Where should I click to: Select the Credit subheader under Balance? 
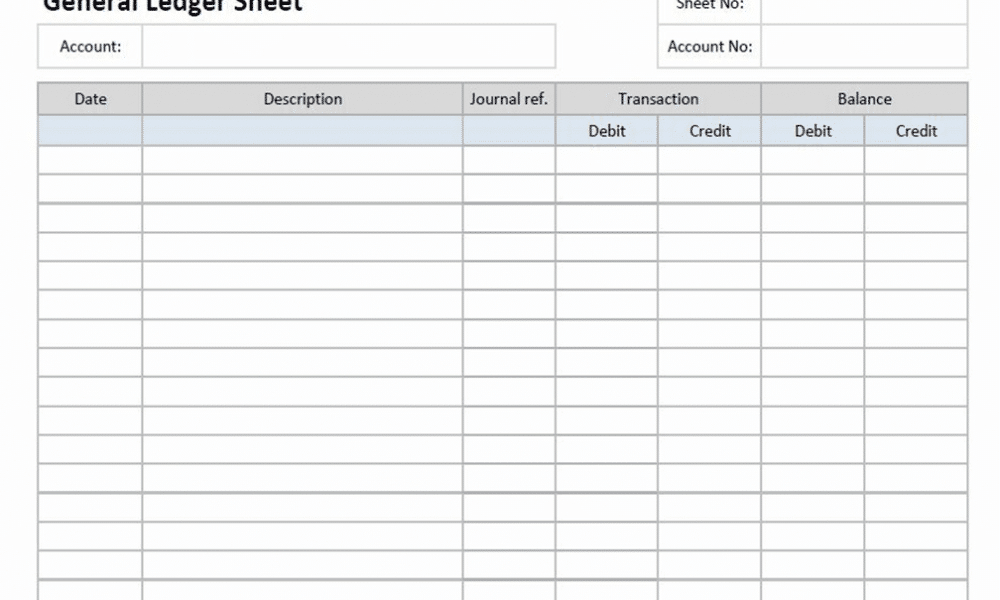[916, 131]
